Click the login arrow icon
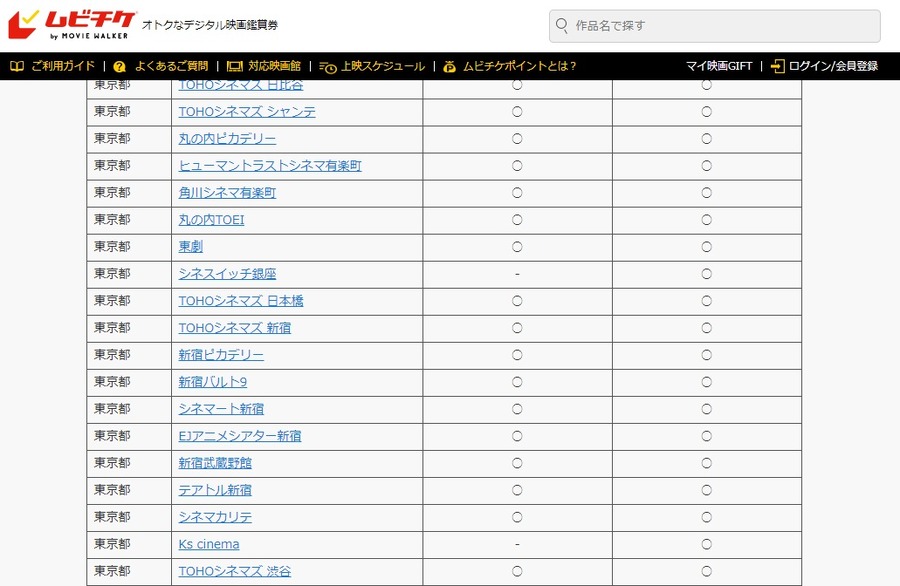Screen dimensions: 900x586 [777, 67]
